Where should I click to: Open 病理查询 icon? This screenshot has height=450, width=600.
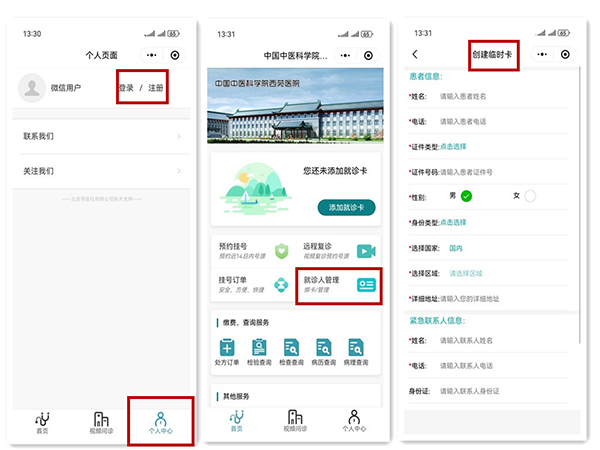pyautogui.click(x=355, y=348)
